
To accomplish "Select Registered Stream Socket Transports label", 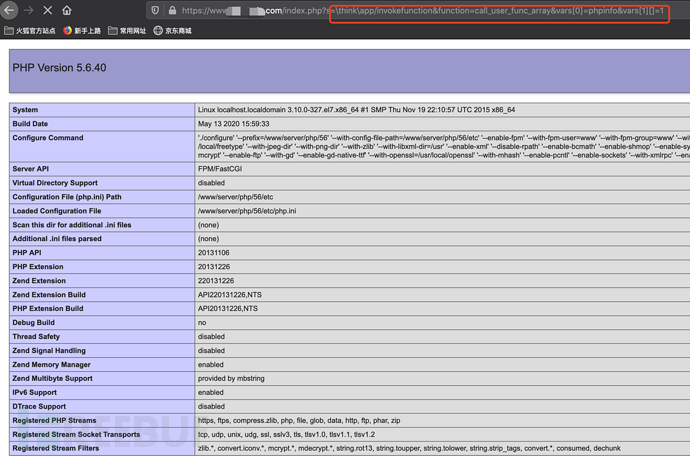I will [76, 435].
